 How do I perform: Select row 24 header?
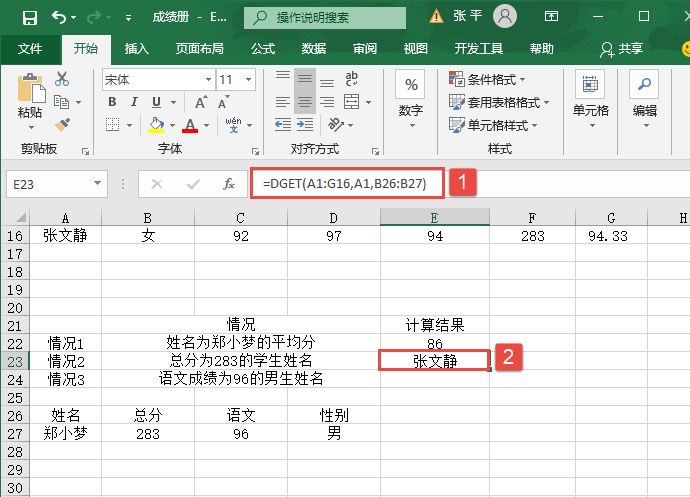15,379
